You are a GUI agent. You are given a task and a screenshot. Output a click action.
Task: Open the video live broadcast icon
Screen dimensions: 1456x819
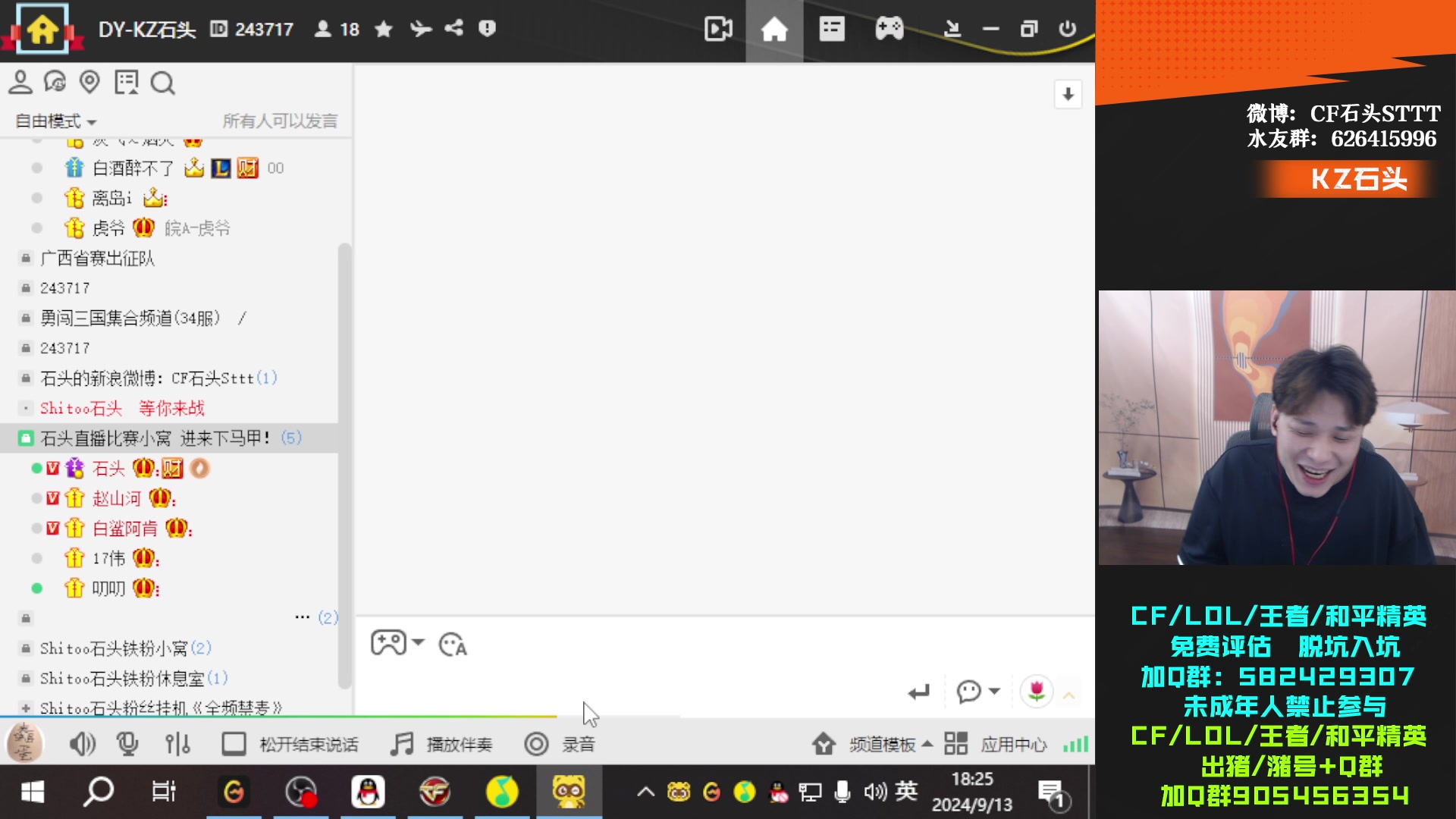[718, 30]
